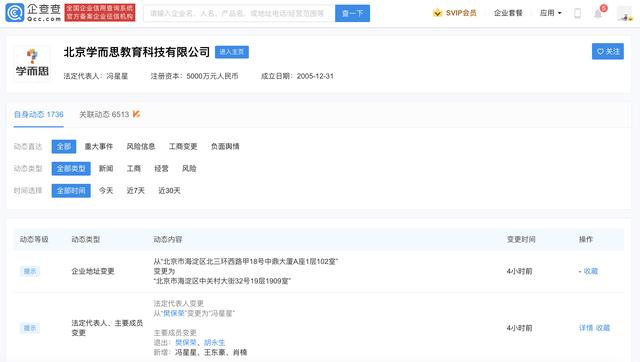This screenshot has height=362, width=640.
Task: Open 详情 for 法定代表人 change row
Action: tap(586, 328)
